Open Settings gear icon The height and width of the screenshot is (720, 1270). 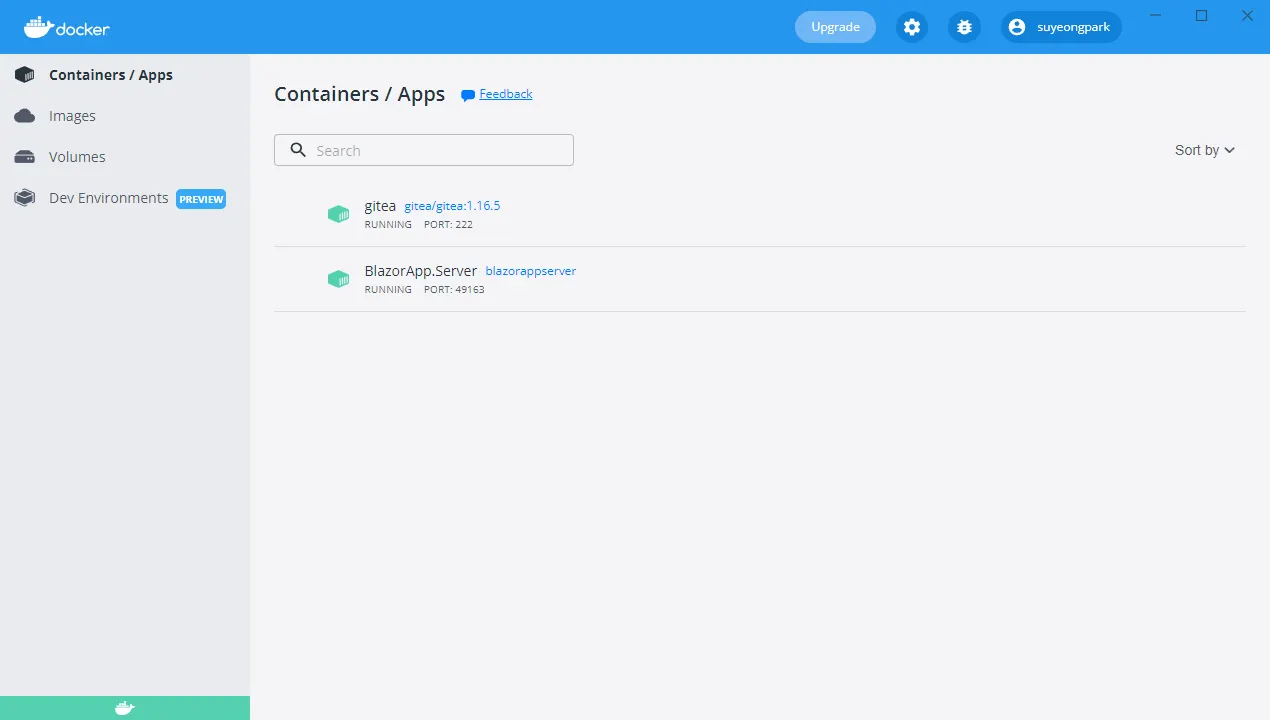tap(912, 27)
